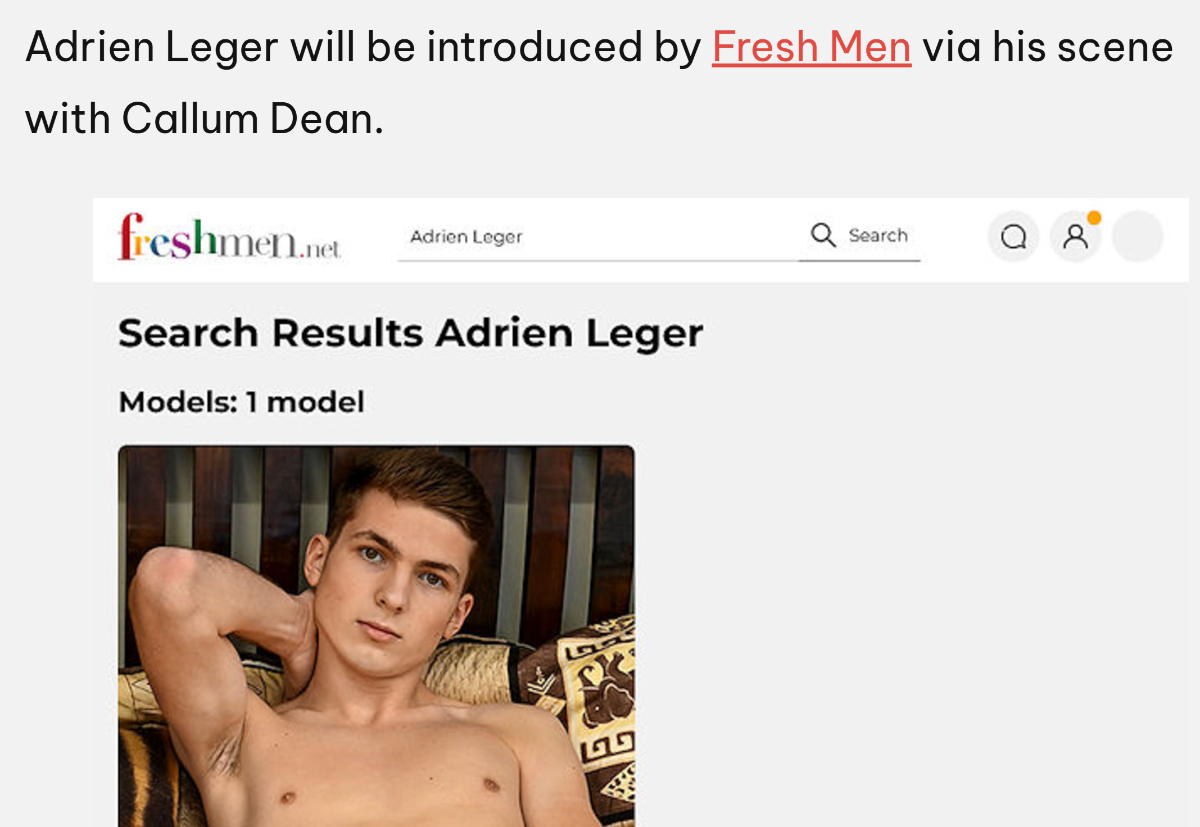Click the Search button label
Image resolution: width=1200 pixels, height=827 pixels.
pos(878,235)
